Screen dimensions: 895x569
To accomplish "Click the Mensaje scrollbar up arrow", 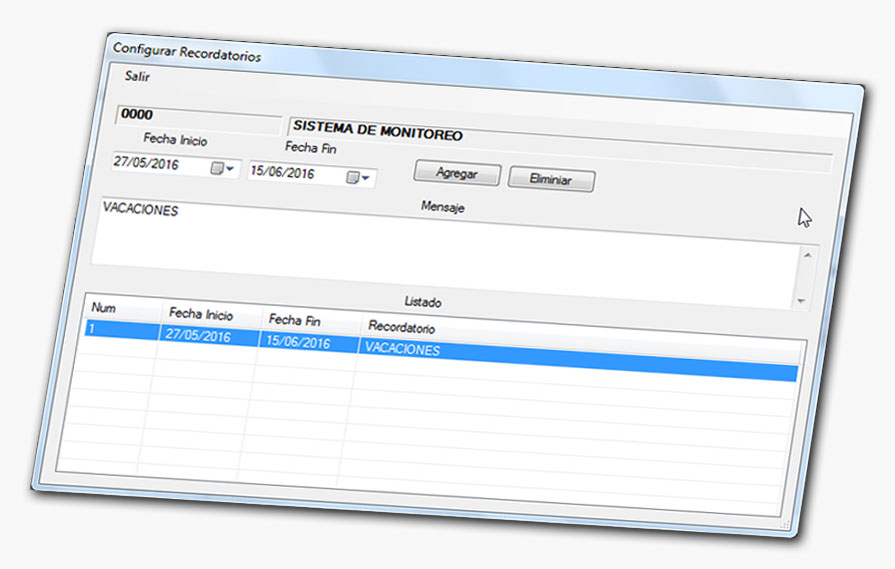I will 806,255.
